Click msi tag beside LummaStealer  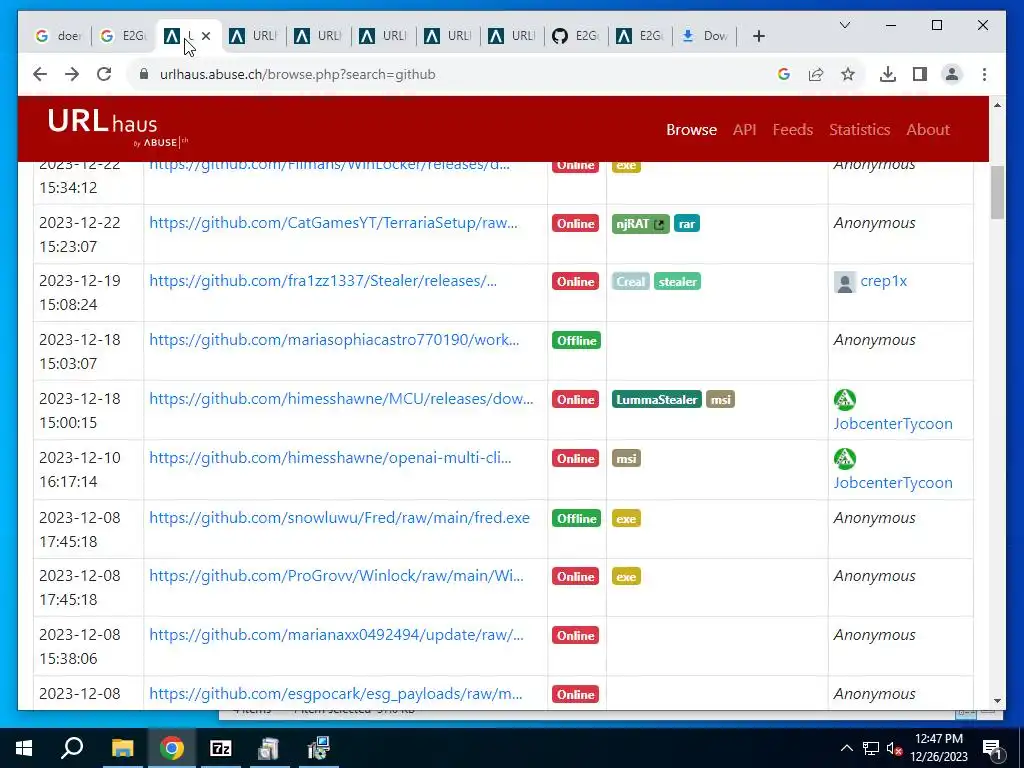pos(720,399)
